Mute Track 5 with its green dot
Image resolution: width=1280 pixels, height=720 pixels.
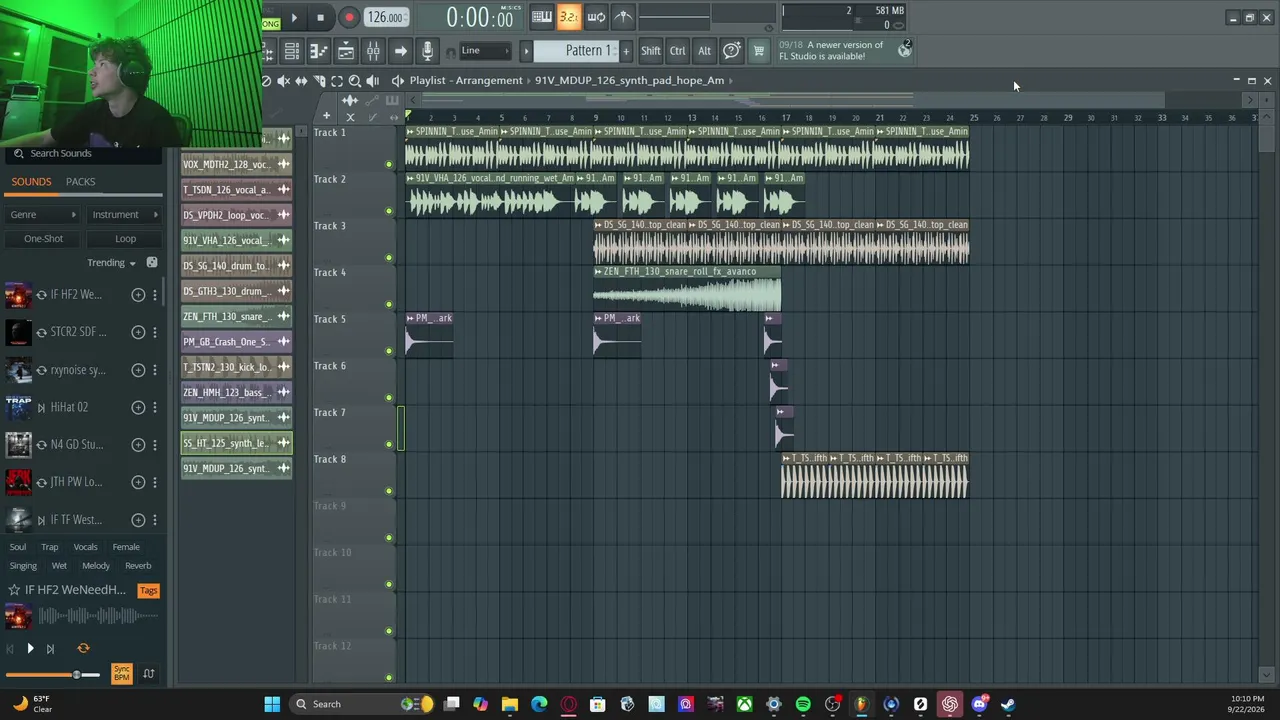click(x=389, y=351)
